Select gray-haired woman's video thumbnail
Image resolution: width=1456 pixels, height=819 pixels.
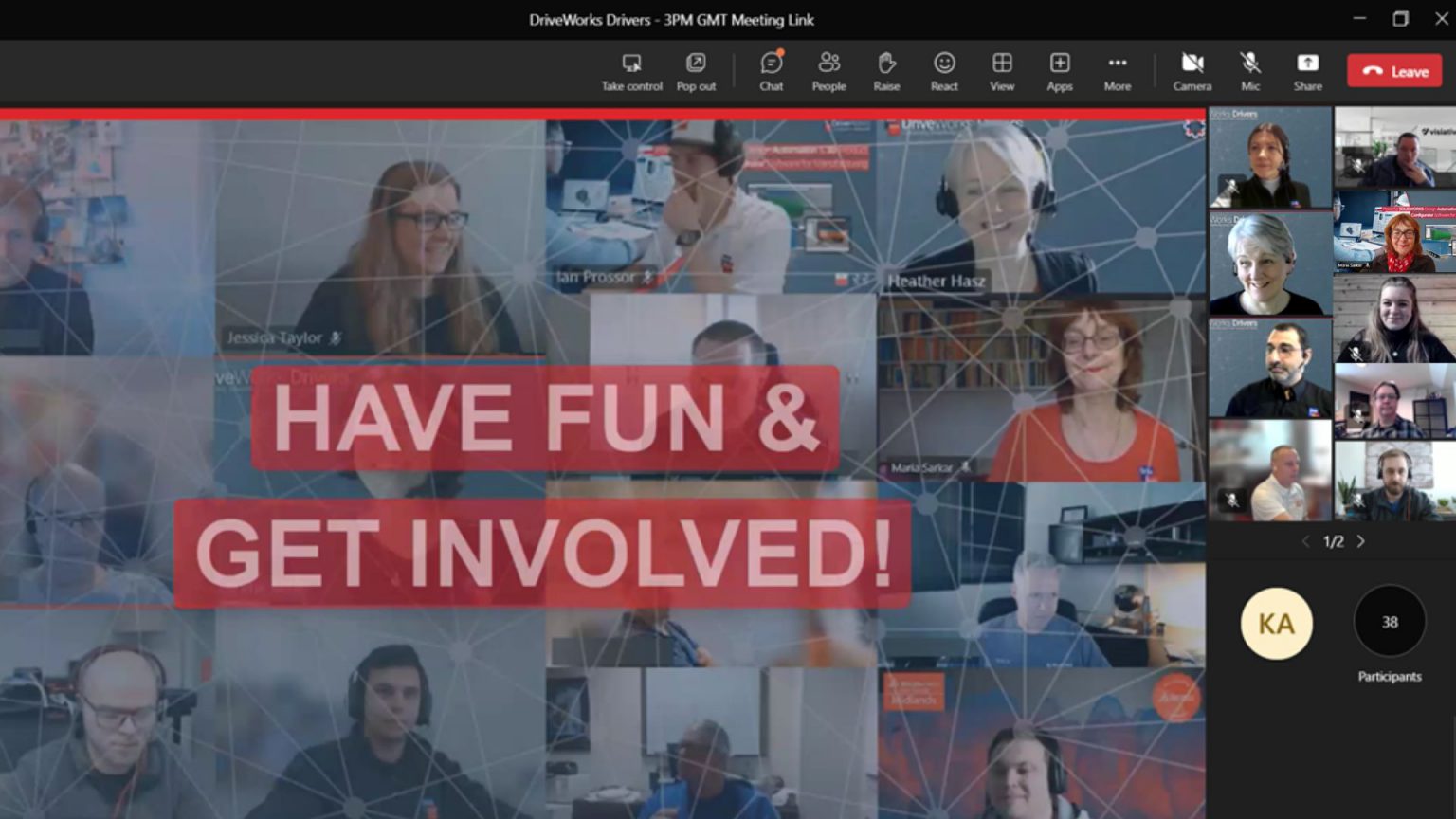point(1270,264)
